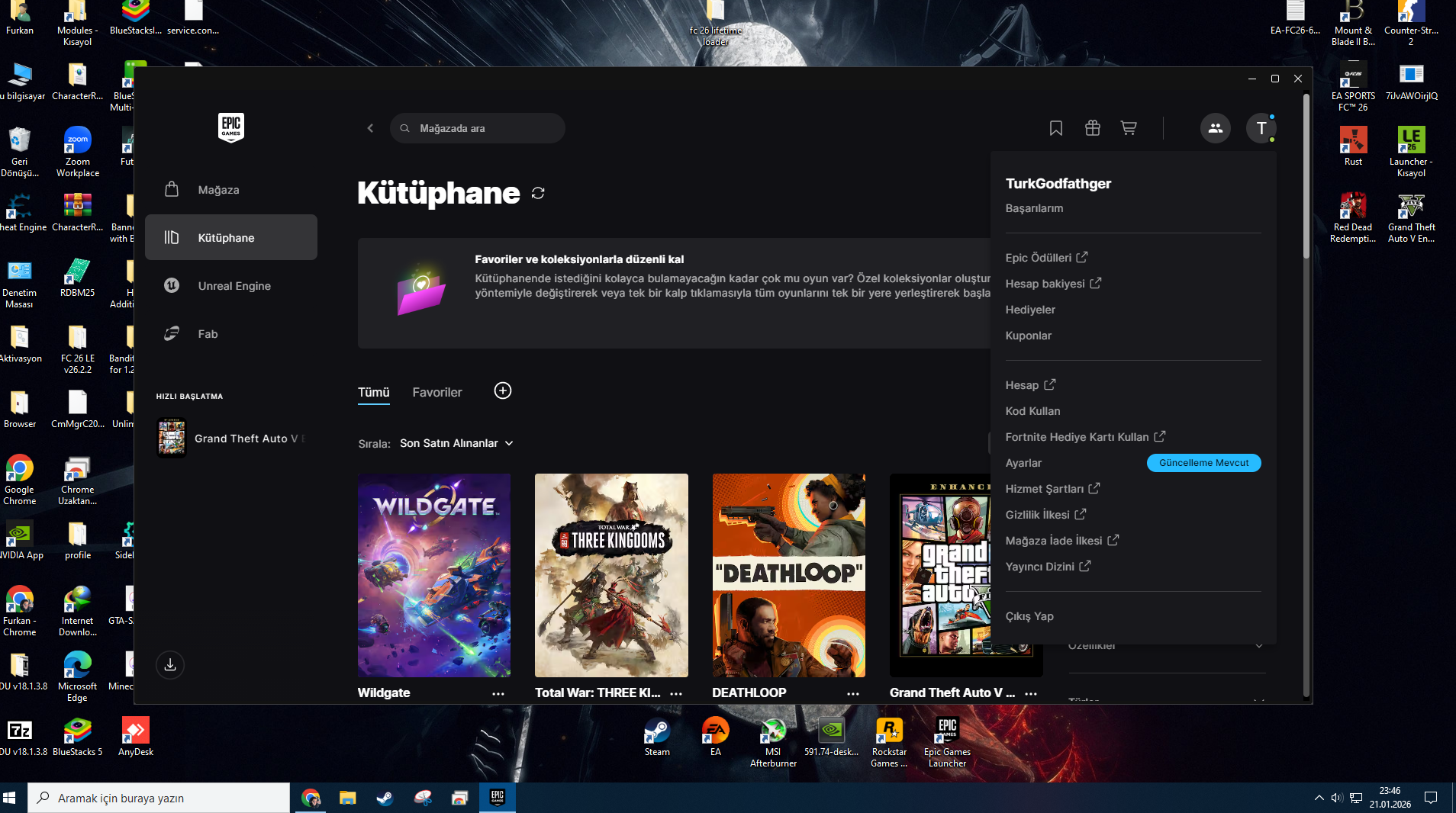This screenshot has width=1456, height=813.
Task: Click Google Chrome desktop icon
Action: point(19,480)
